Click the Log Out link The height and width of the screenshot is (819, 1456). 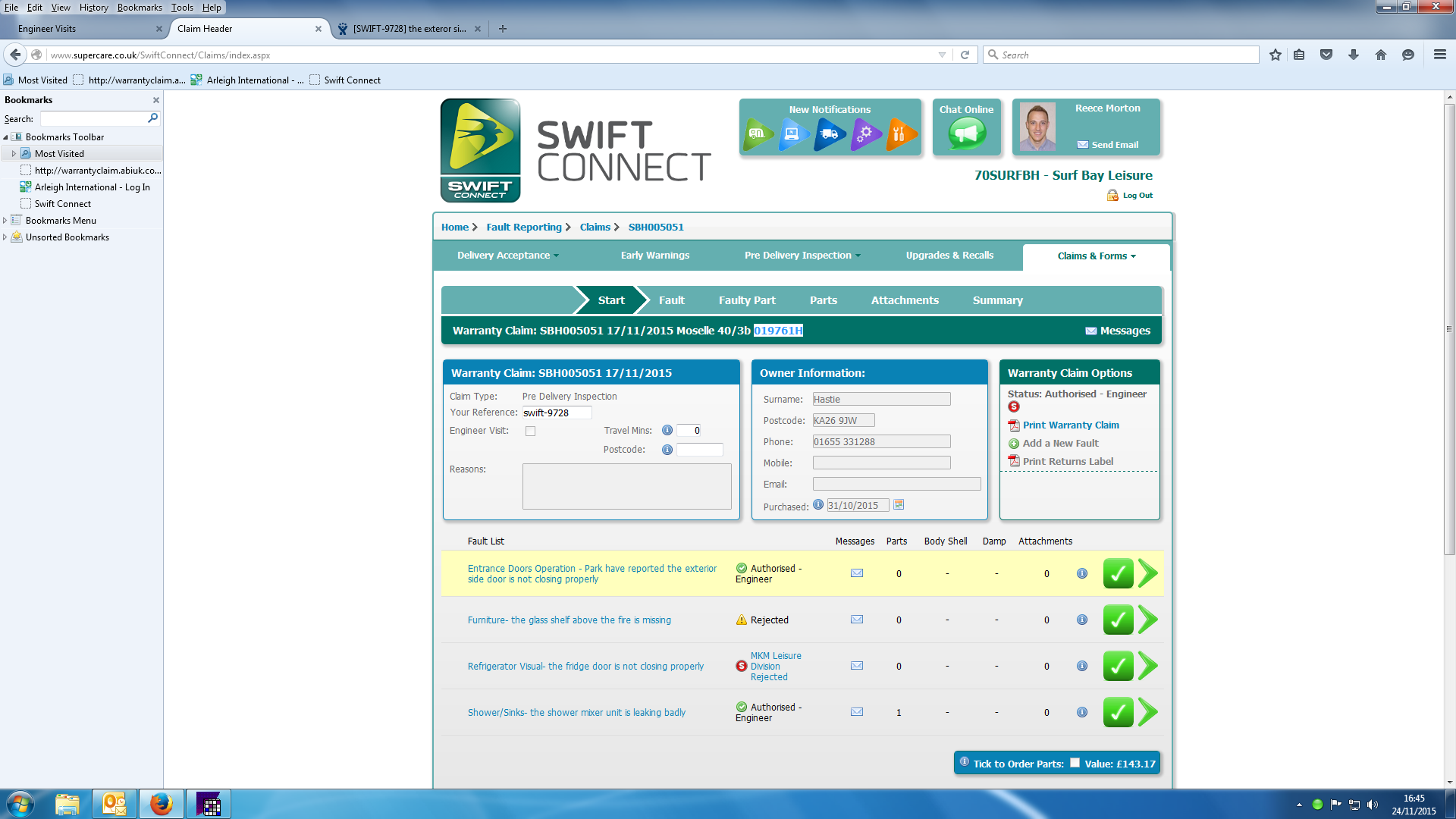[1137, 196]
